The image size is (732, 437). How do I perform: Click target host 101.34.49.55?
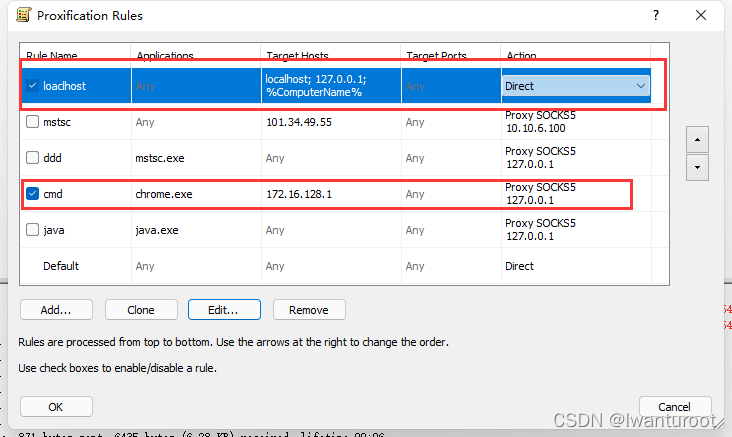[299, 122]
